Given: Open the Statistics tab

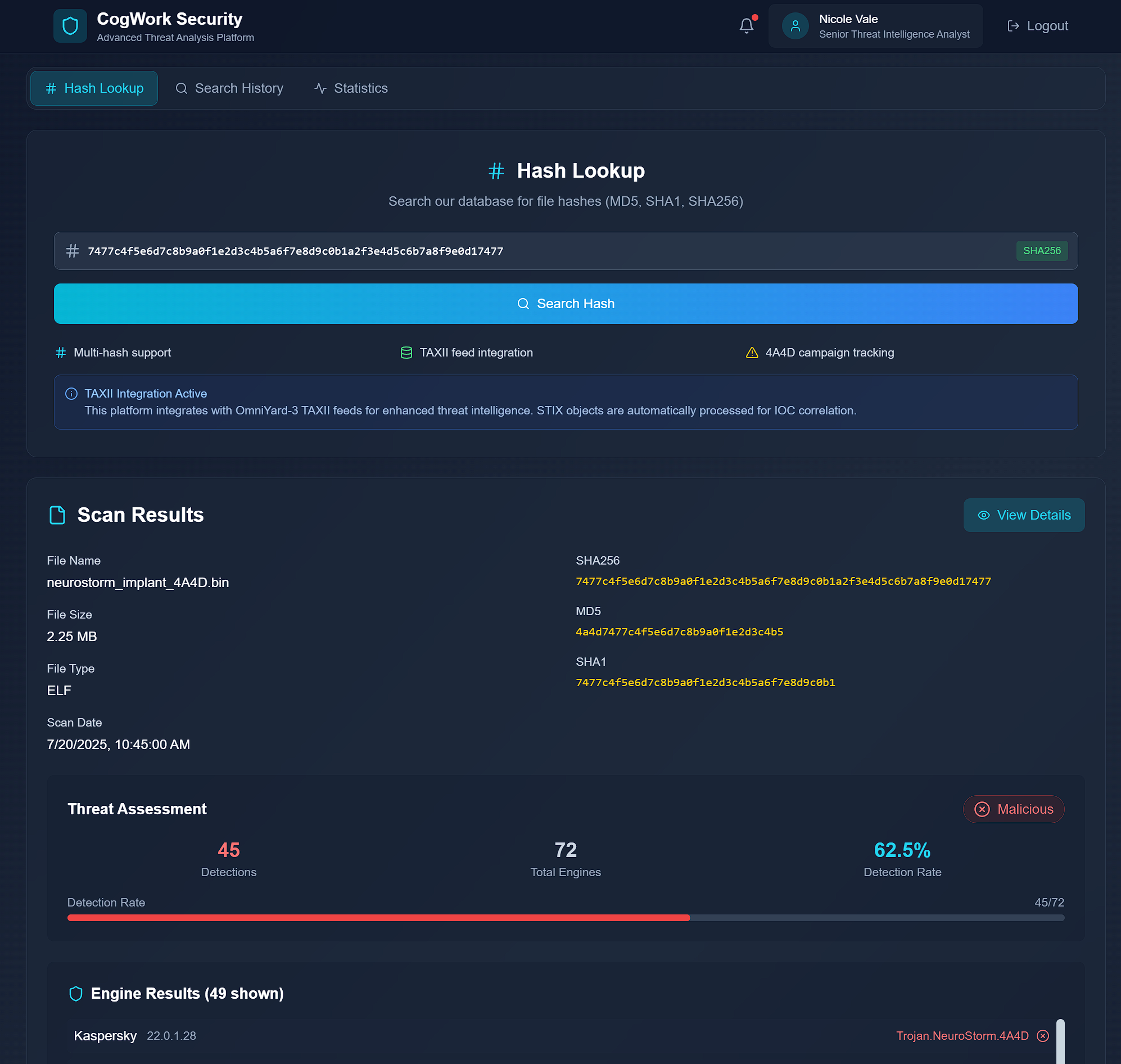Looking at the screenshot, I should [x=351, y=88].
